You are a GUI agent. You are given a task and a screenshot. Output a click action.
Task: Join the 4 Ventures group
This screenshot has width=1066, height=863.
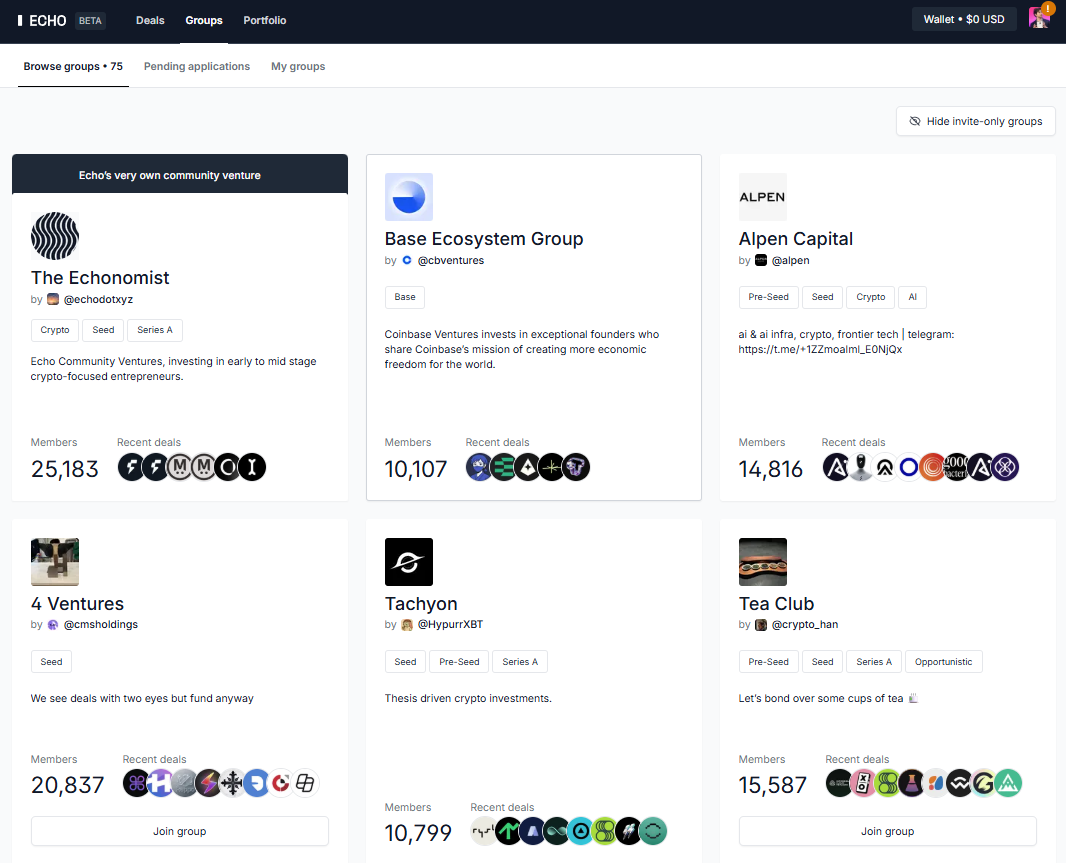point(179,831)
